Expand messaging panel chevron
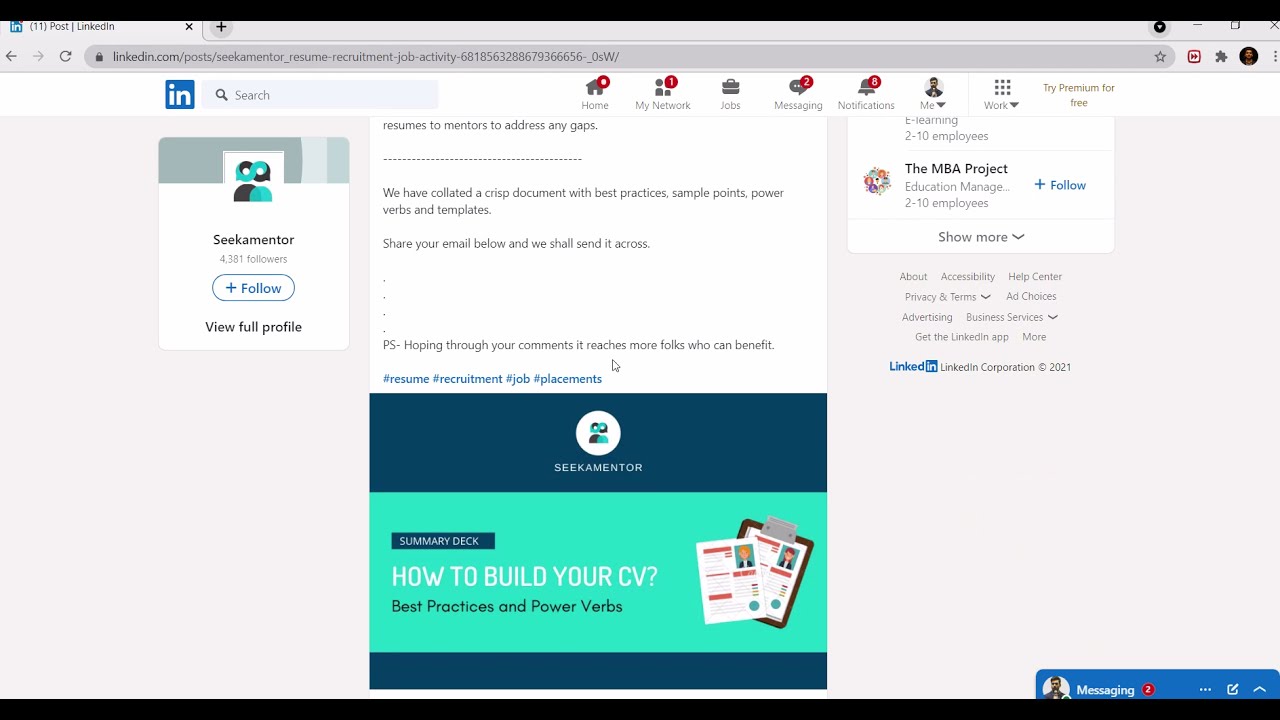Screen dimensions: 1280x720 pos(1260,690)
